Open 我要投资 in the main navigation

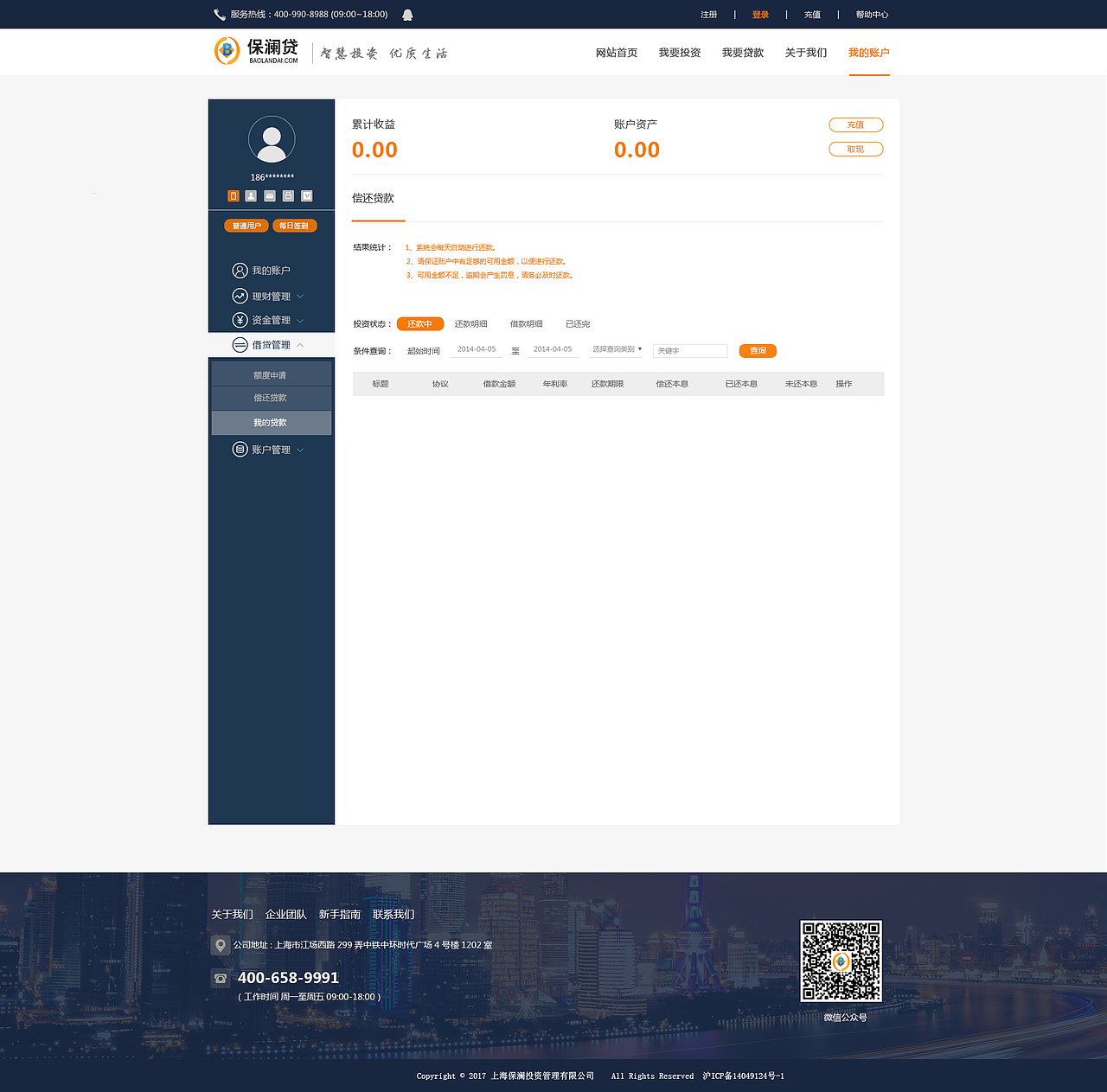pyautogui.click(x=680, y=53)
